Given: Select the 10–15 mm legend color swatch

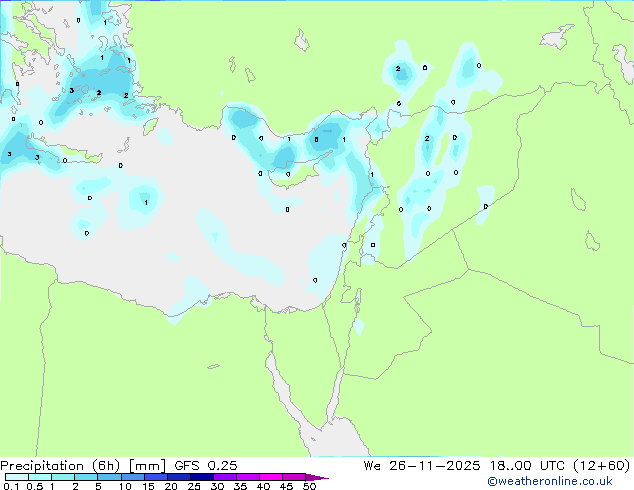Looking at the screenshot, I should pos(132,477).
